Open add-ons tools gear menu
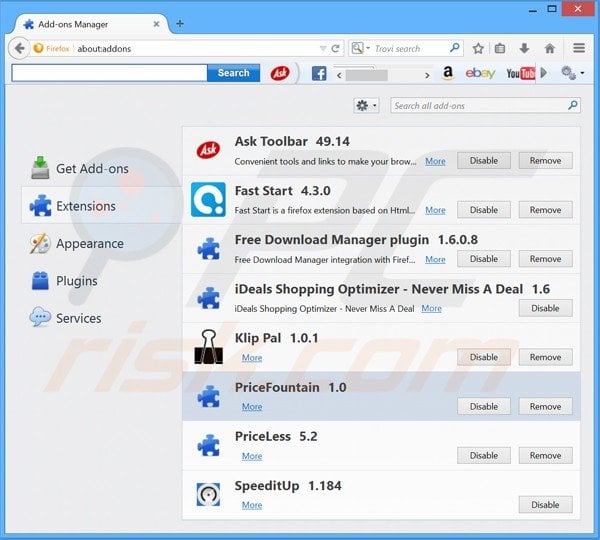The height and width of the screenshot is (540, 600). [366, 105]
